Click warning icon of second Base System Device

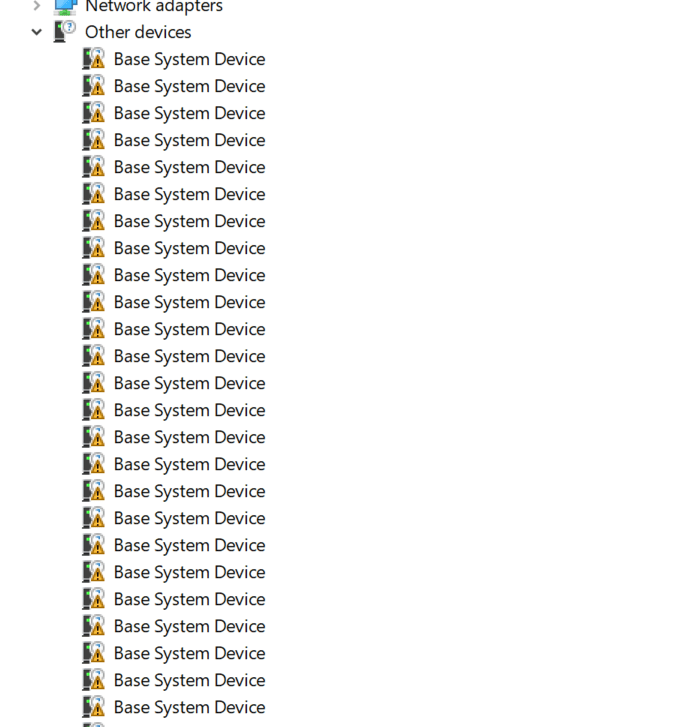click(x=94, y=86)
